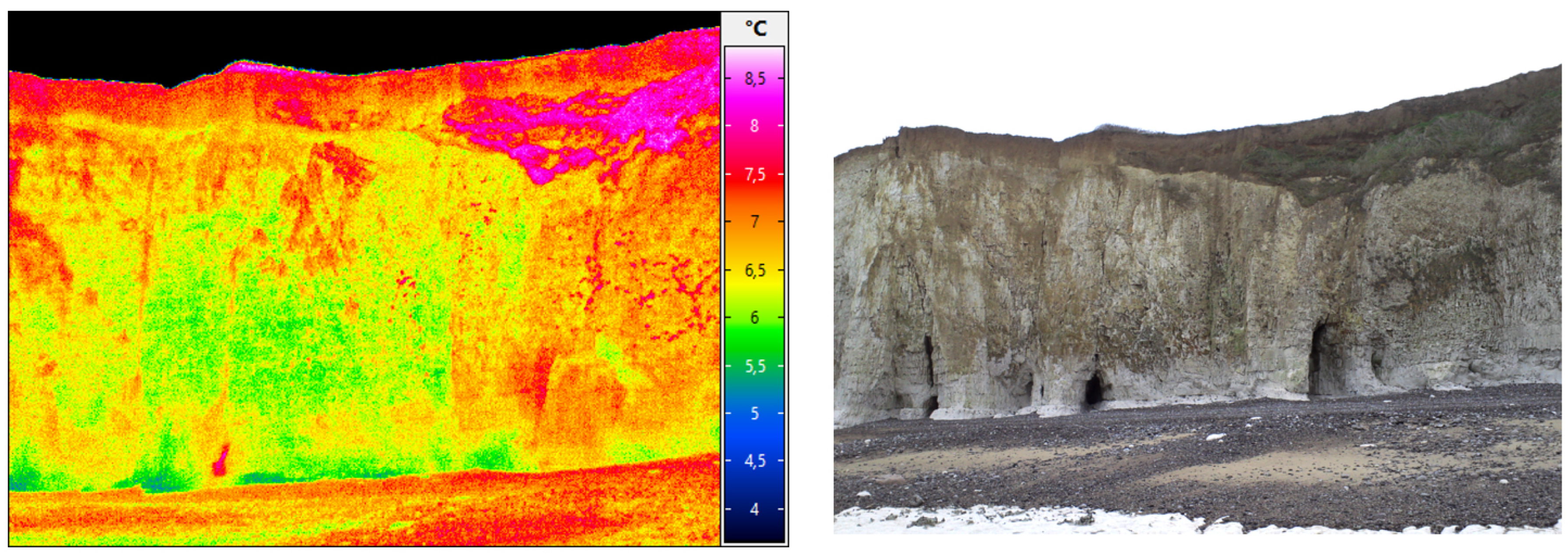
Task: Click the 8,5 label on the temperature scale
Action: (x=755, y=78)
